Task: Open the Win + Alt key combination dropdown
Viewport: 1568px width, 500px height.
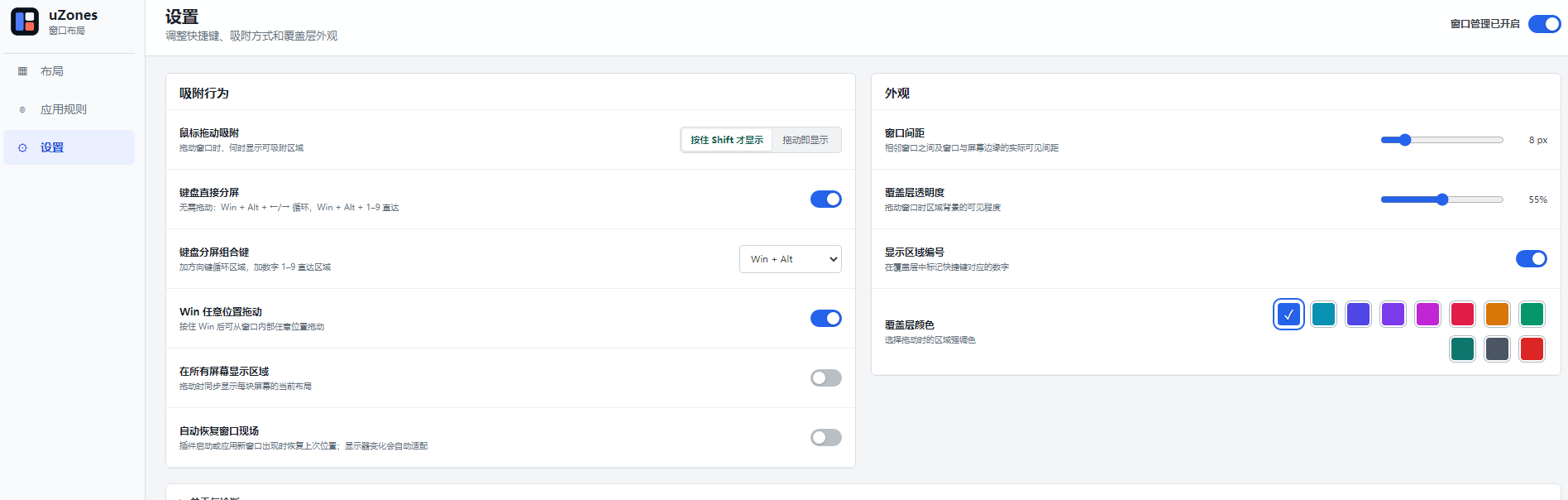Action: coord(790,259)
